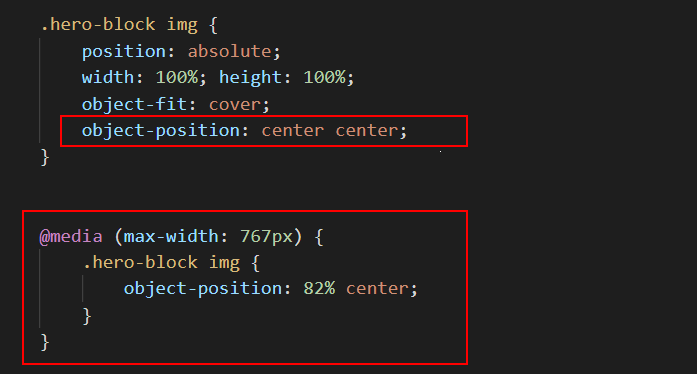This screenshot has width=697, height=374.
Task: Click the 'height' property name
Action: pos(250,78)
